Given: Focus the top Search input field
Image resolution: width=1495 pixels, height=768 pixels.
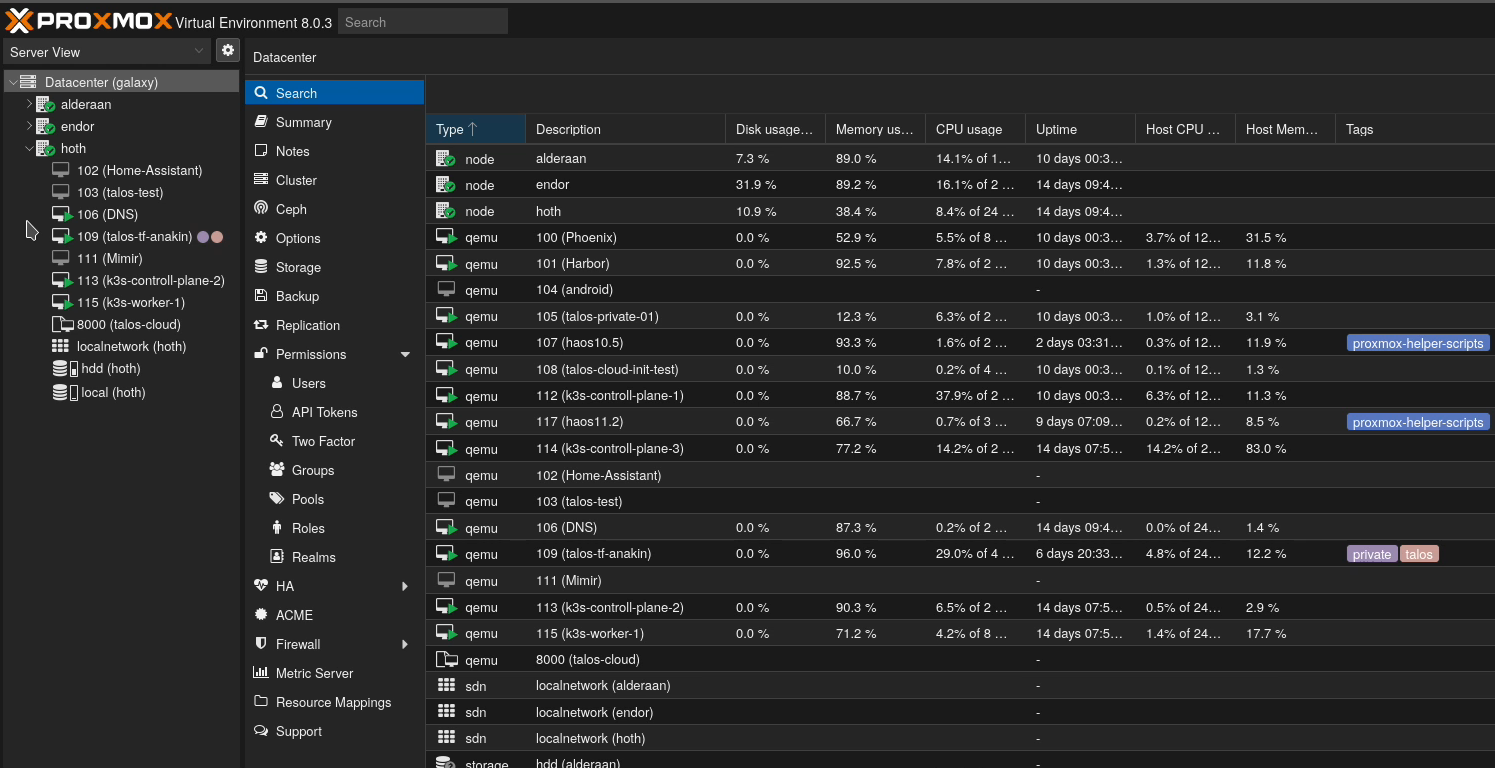Looking at the screenshot, I should [x=423, y=22].
